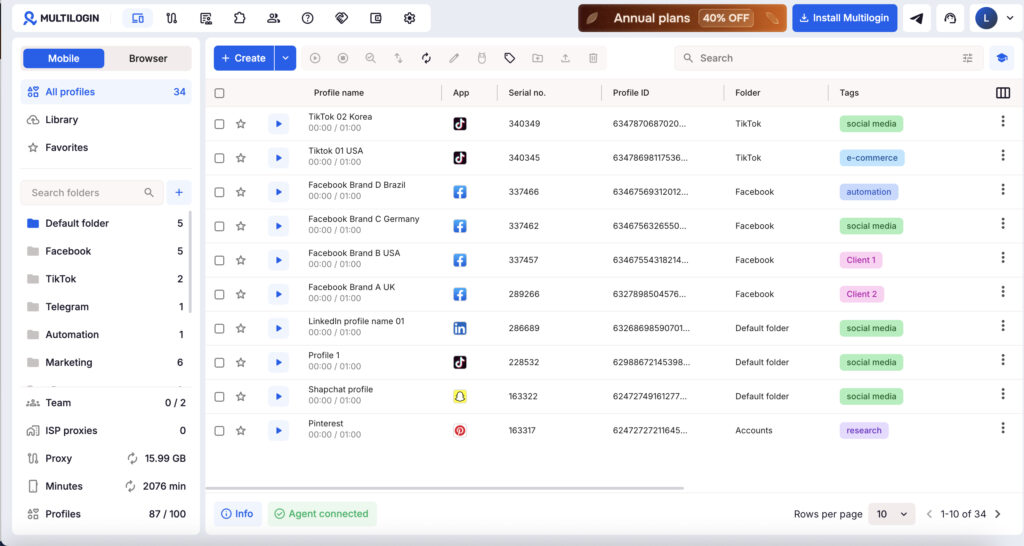Click the refresh icon in the toolbar

click(x=426, y=58)
